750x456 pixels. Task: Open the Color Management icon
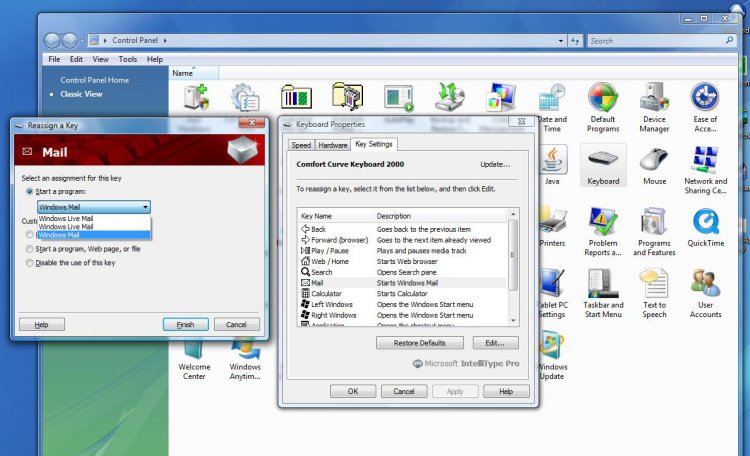501,98
